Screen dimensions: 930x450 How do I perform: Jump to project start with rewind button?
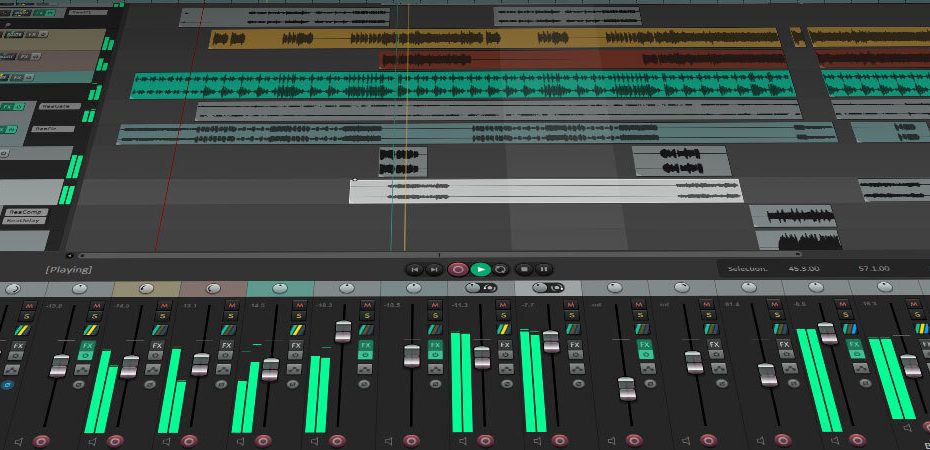[414, 269]
